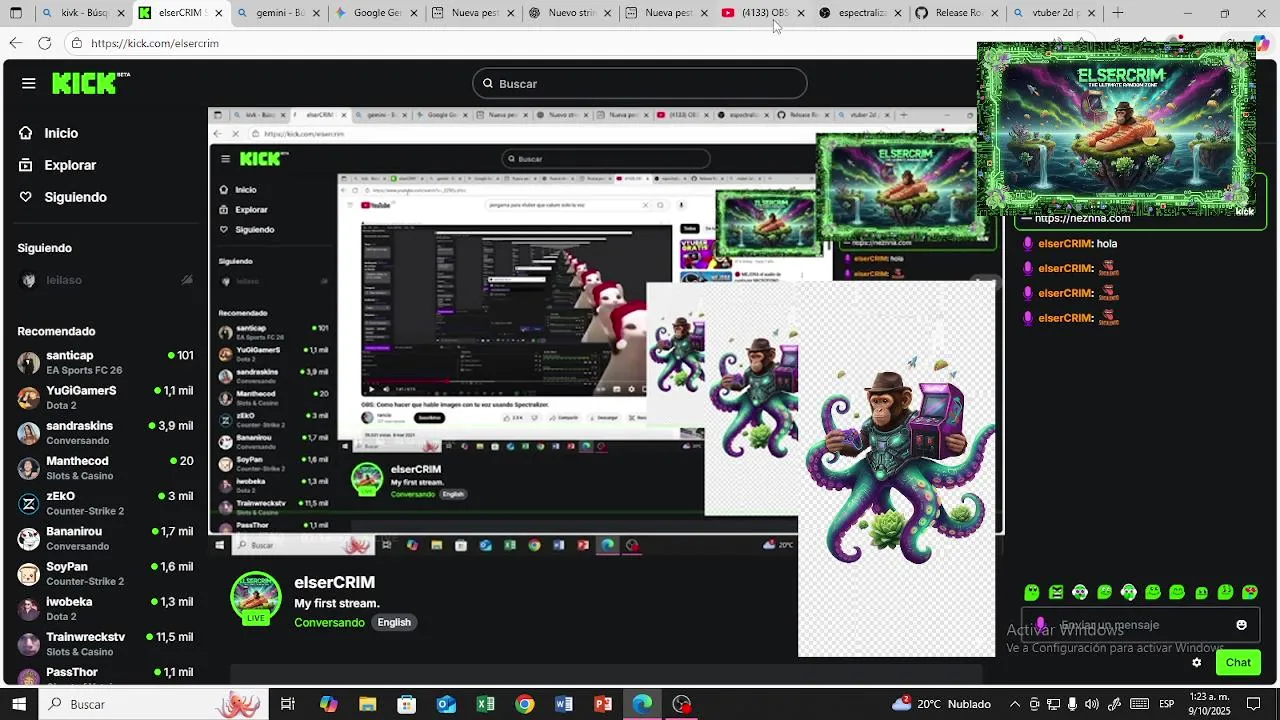Click the green Chat send button
Image resolution: width=1280 pixels, height=720 pixels.
1238,662
